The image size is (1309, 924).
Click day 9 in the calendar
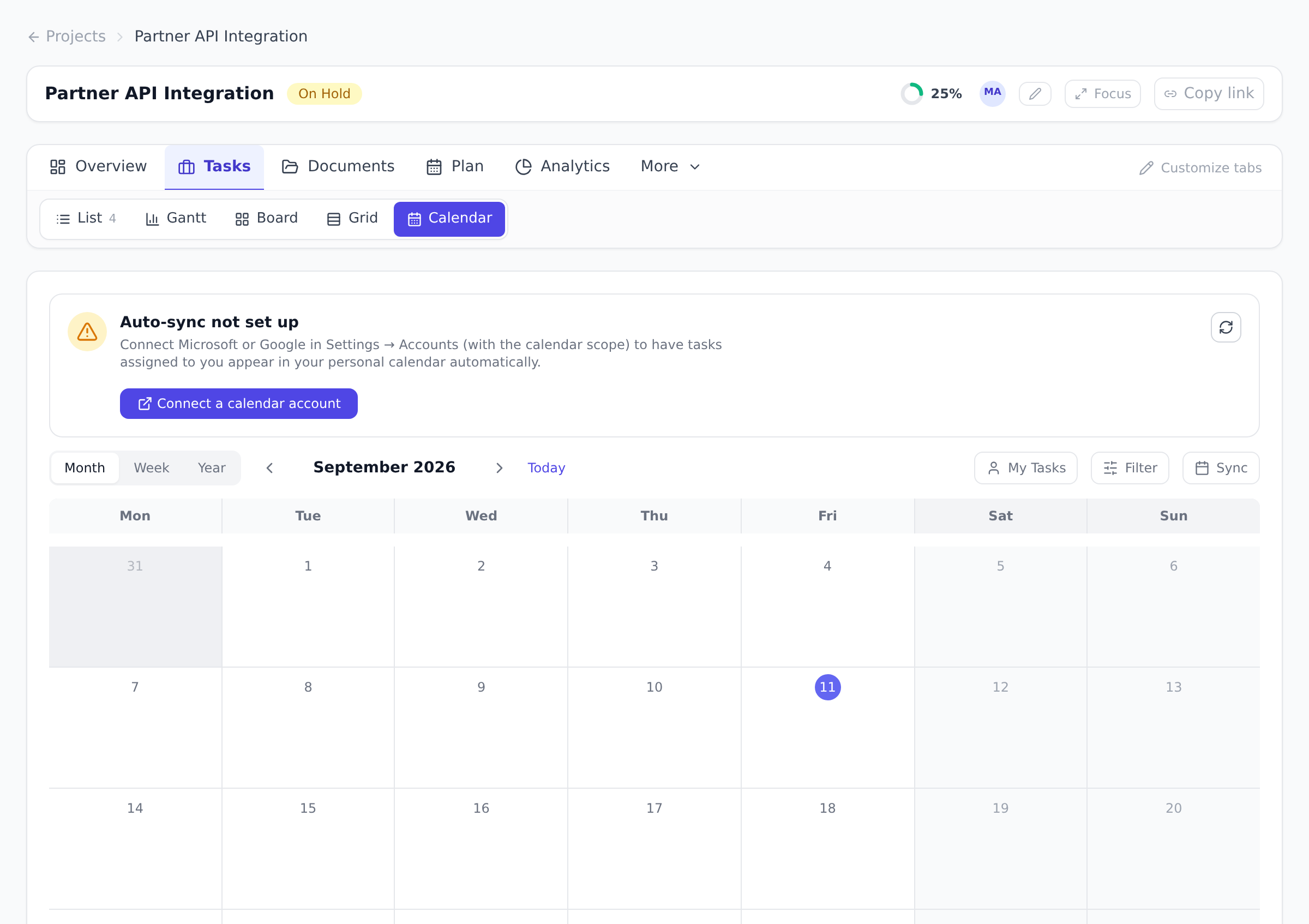coord(481,727)
